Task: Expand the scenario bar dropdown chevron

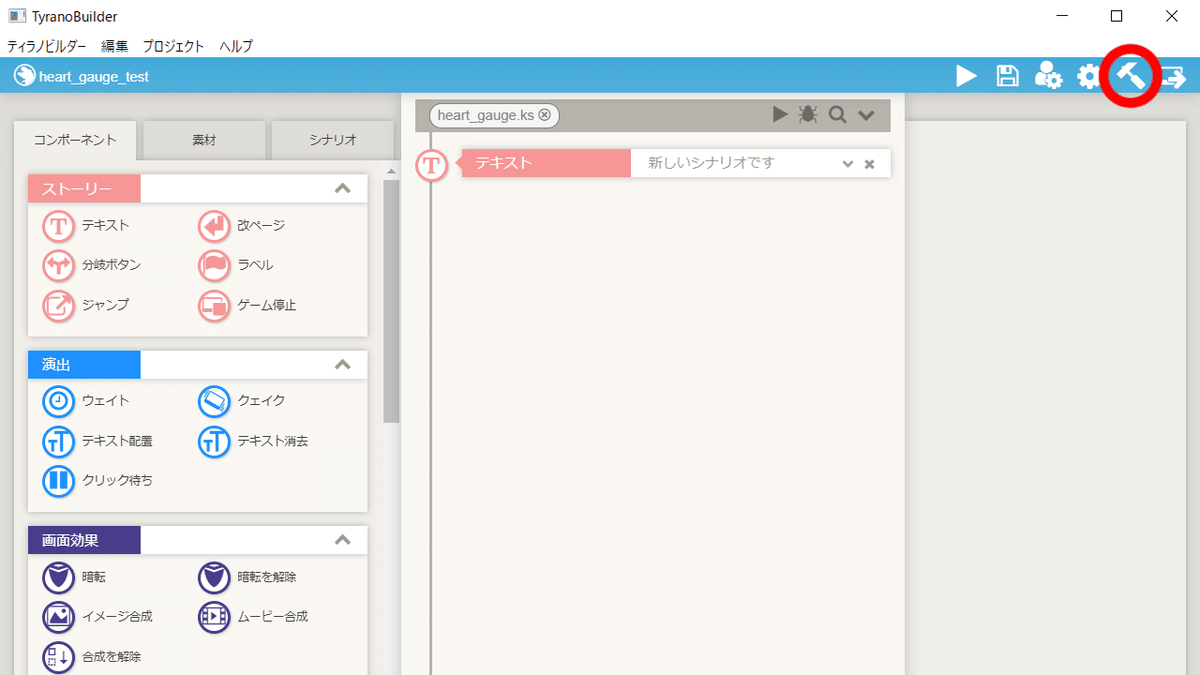Action: 866,116
